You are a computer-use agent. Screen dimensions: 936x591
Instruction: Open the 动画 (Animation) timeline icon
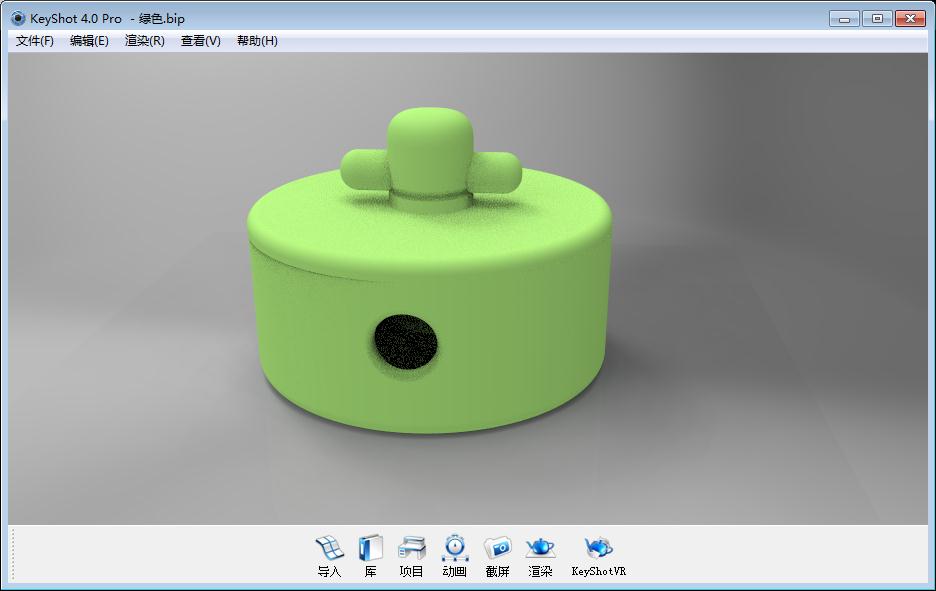click(x=455, y=556)
